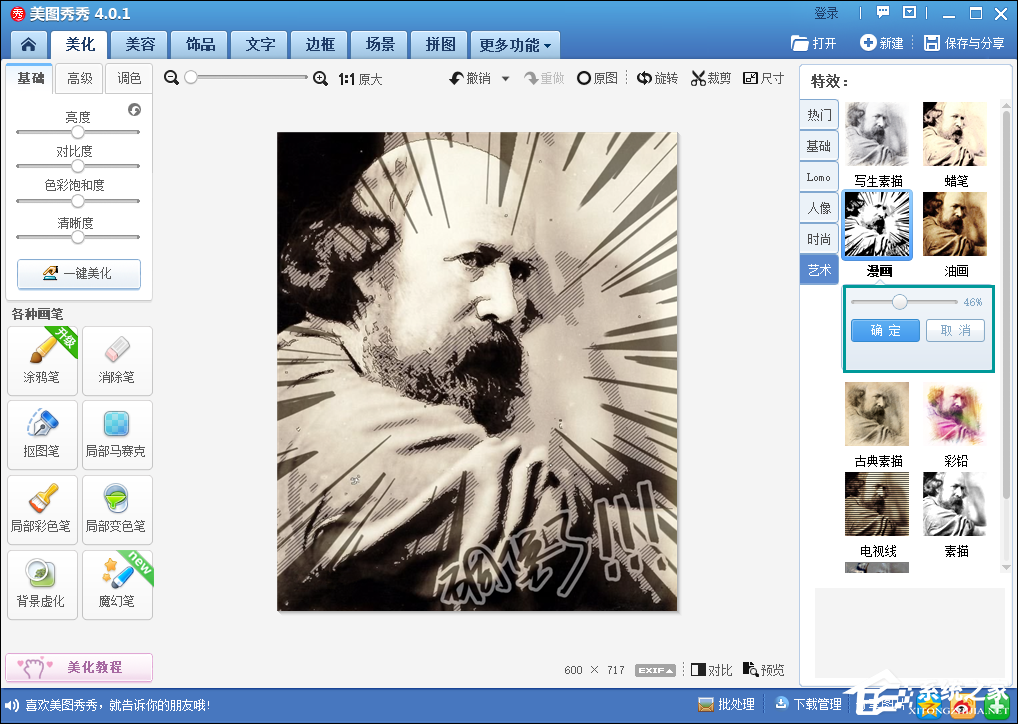Select the 涂鸦笔 doodle brush tool

click(x=42, y=360)
